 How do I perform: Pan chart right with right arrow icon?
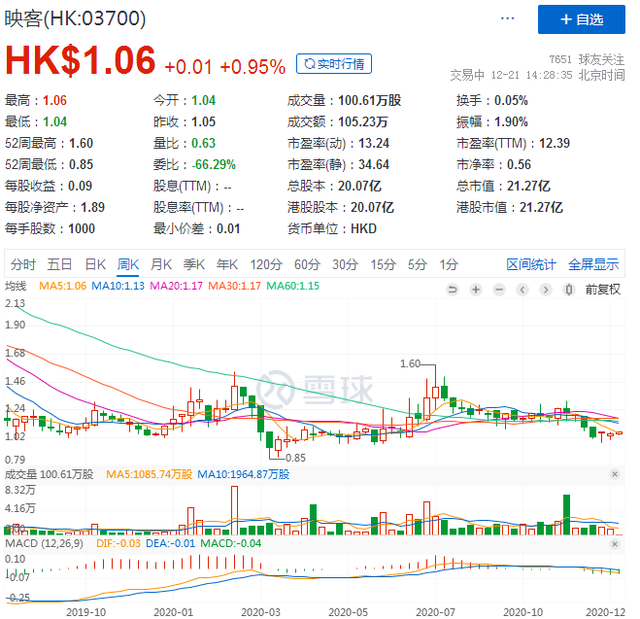coord(545,290)
